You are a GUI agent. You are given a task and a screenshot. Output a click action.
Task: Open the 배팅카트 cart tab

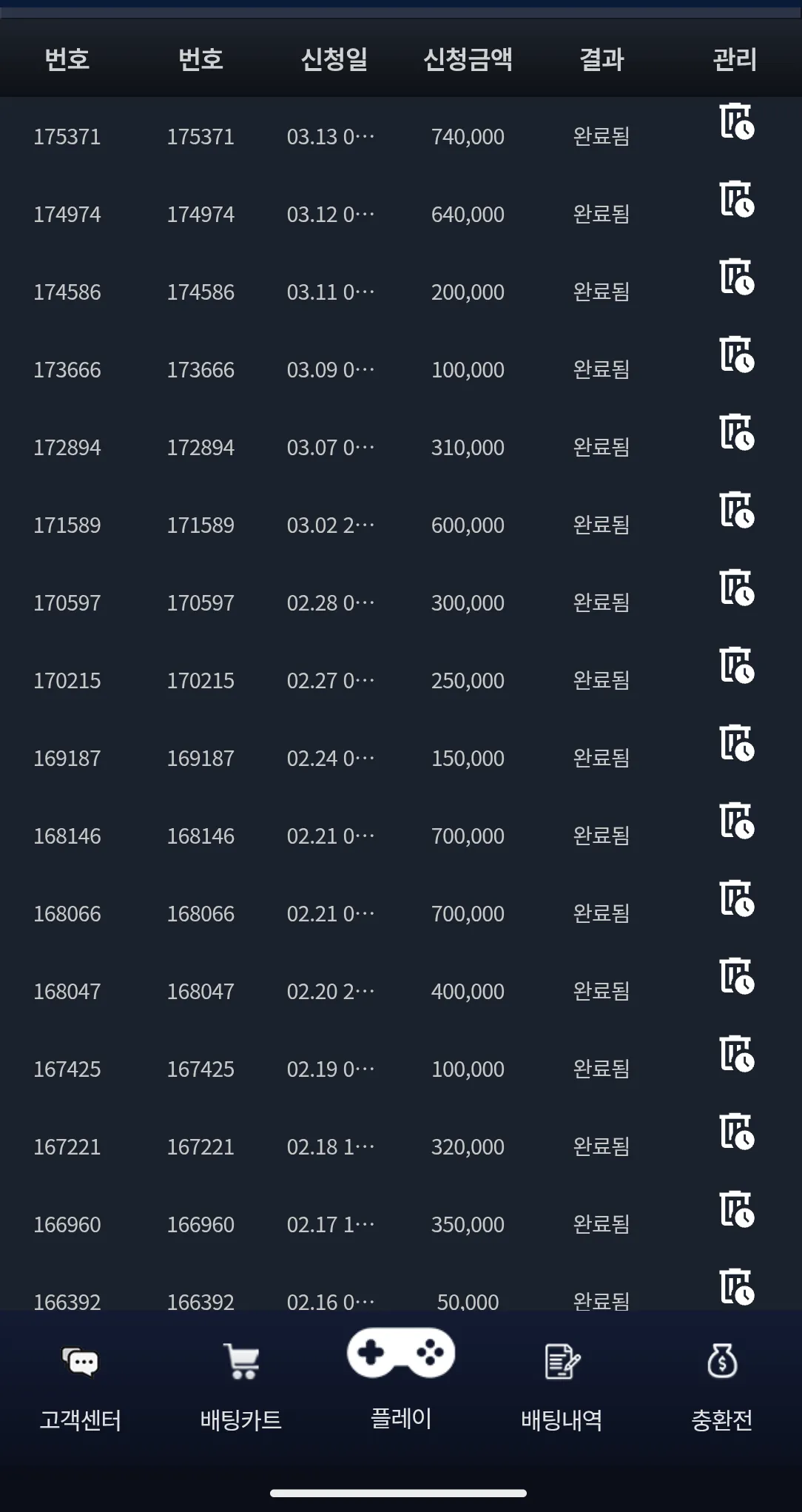240,1389
